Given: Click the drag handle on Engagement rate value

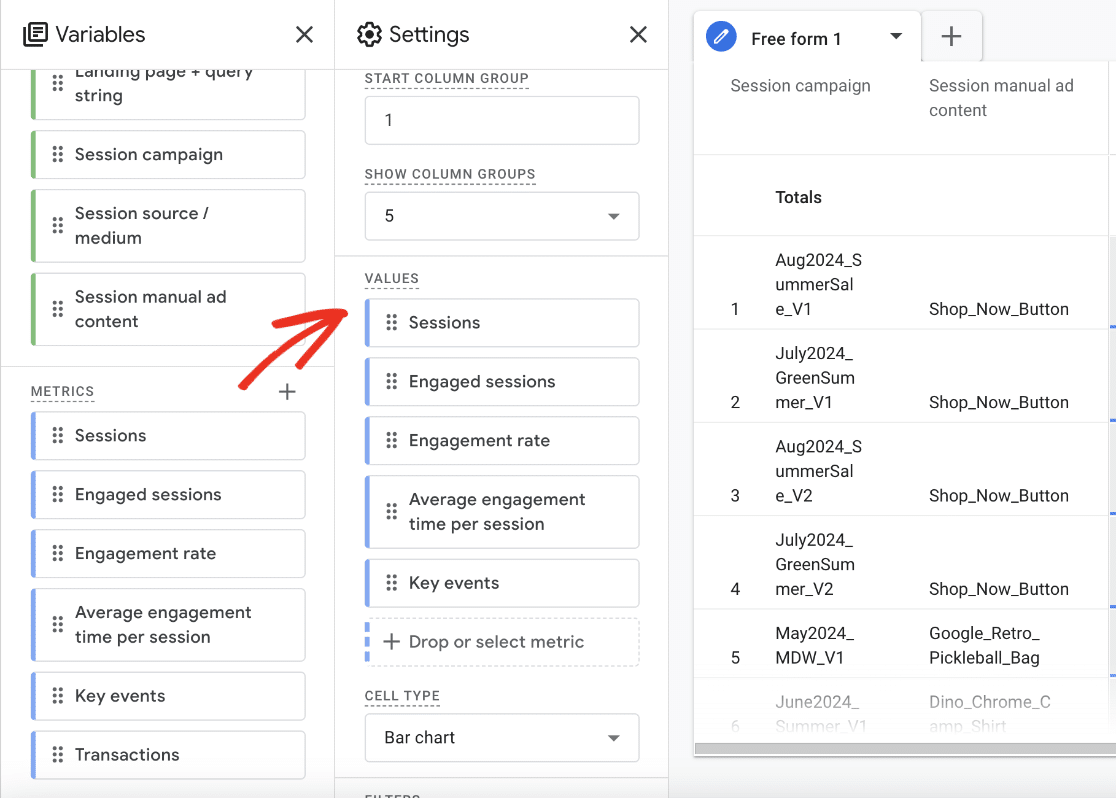Looking at the screenshot, I should pyautogui.click(x=390, y=440).
